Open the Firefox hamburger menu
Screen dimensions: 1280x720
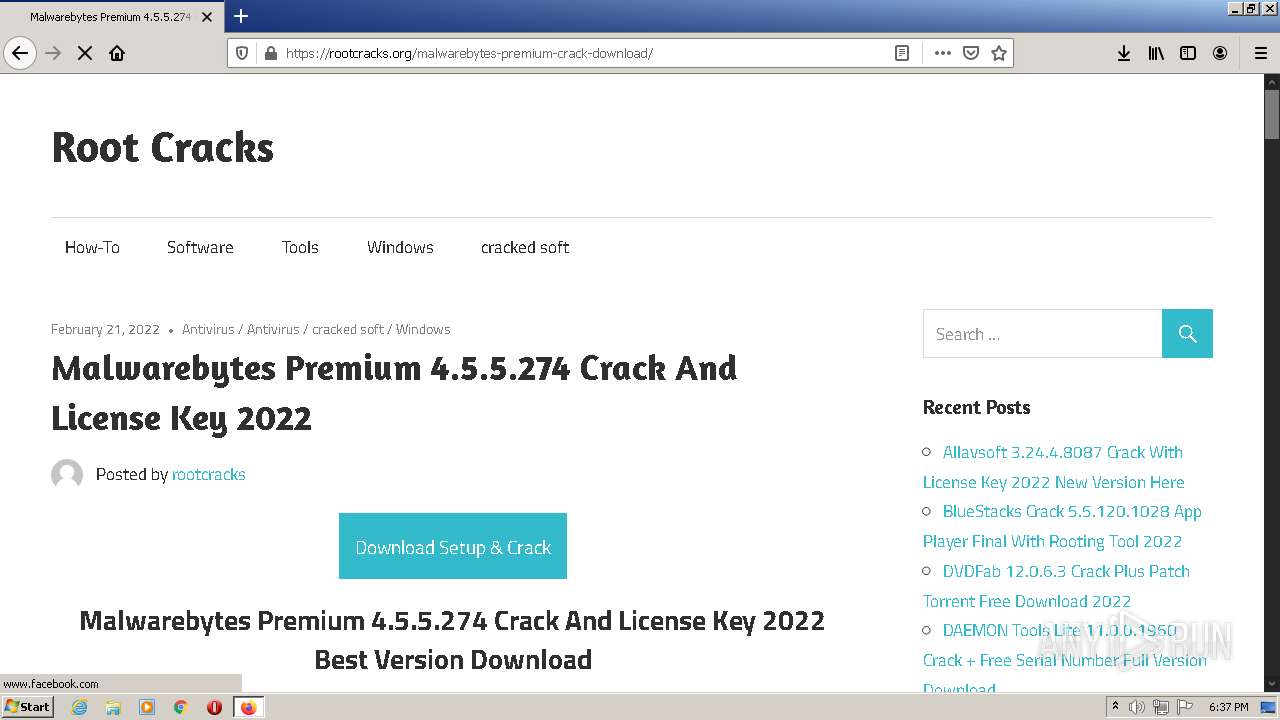coord(1260,53)
